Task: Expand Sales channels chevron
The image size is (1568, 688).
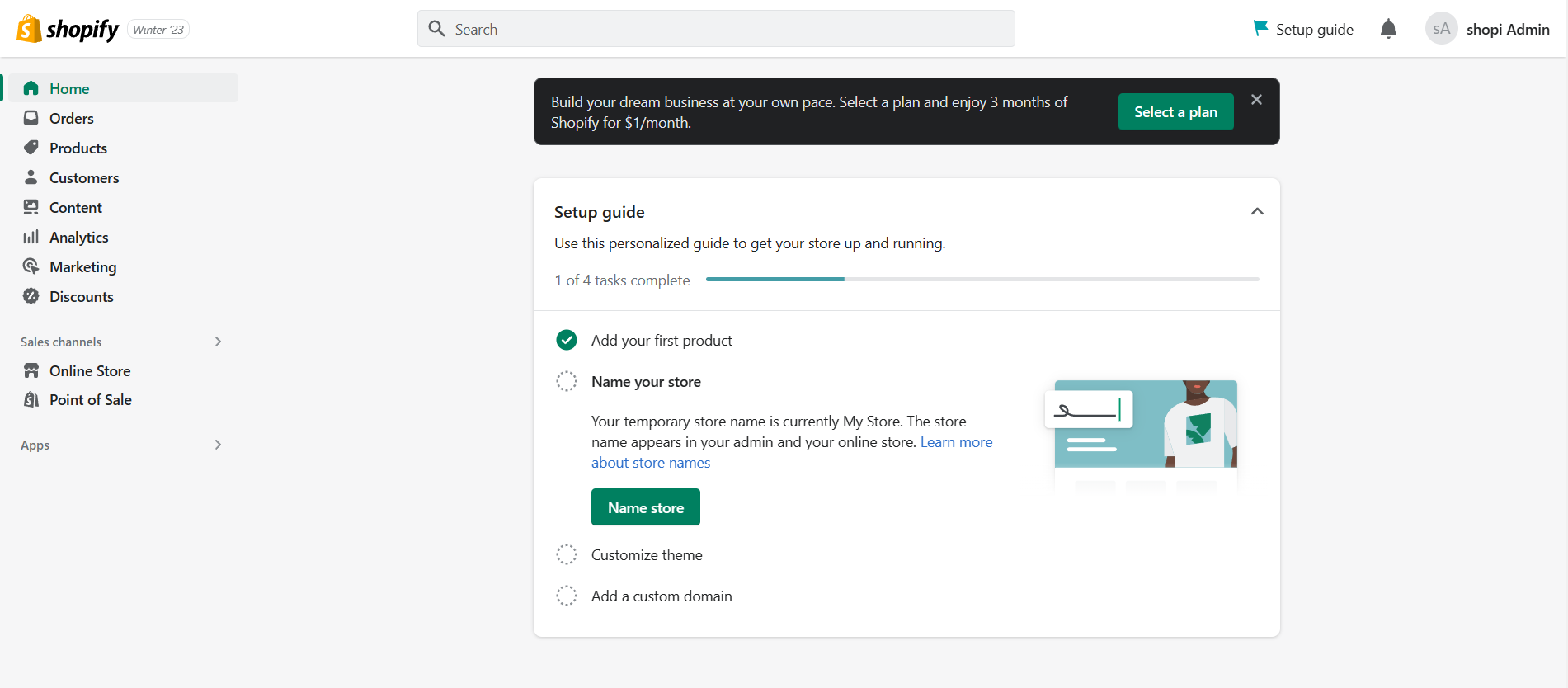Action: 218,342
